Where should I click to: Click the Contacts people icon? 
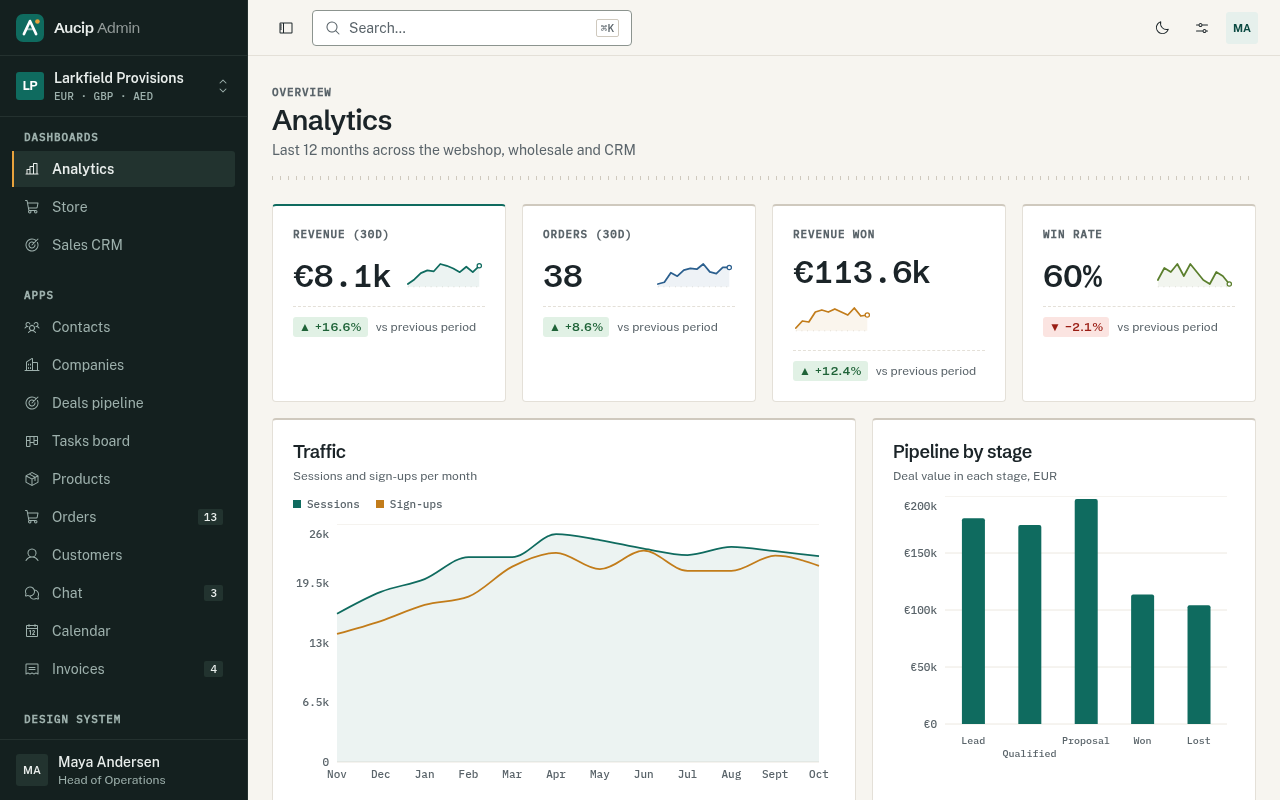pyautogui.click(x=32, y=327)
